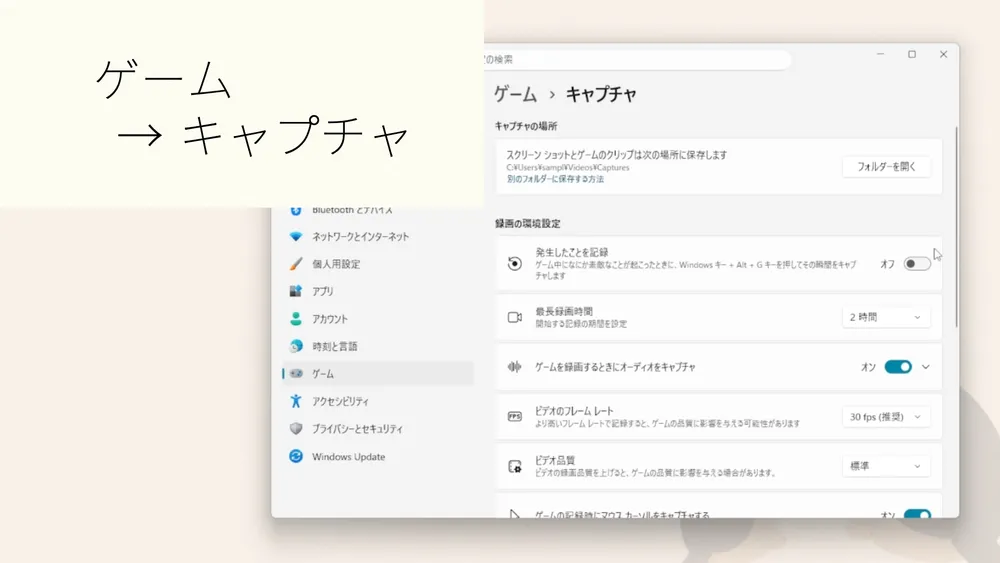Click the network diamond icon in sidebar

(295, 237)
